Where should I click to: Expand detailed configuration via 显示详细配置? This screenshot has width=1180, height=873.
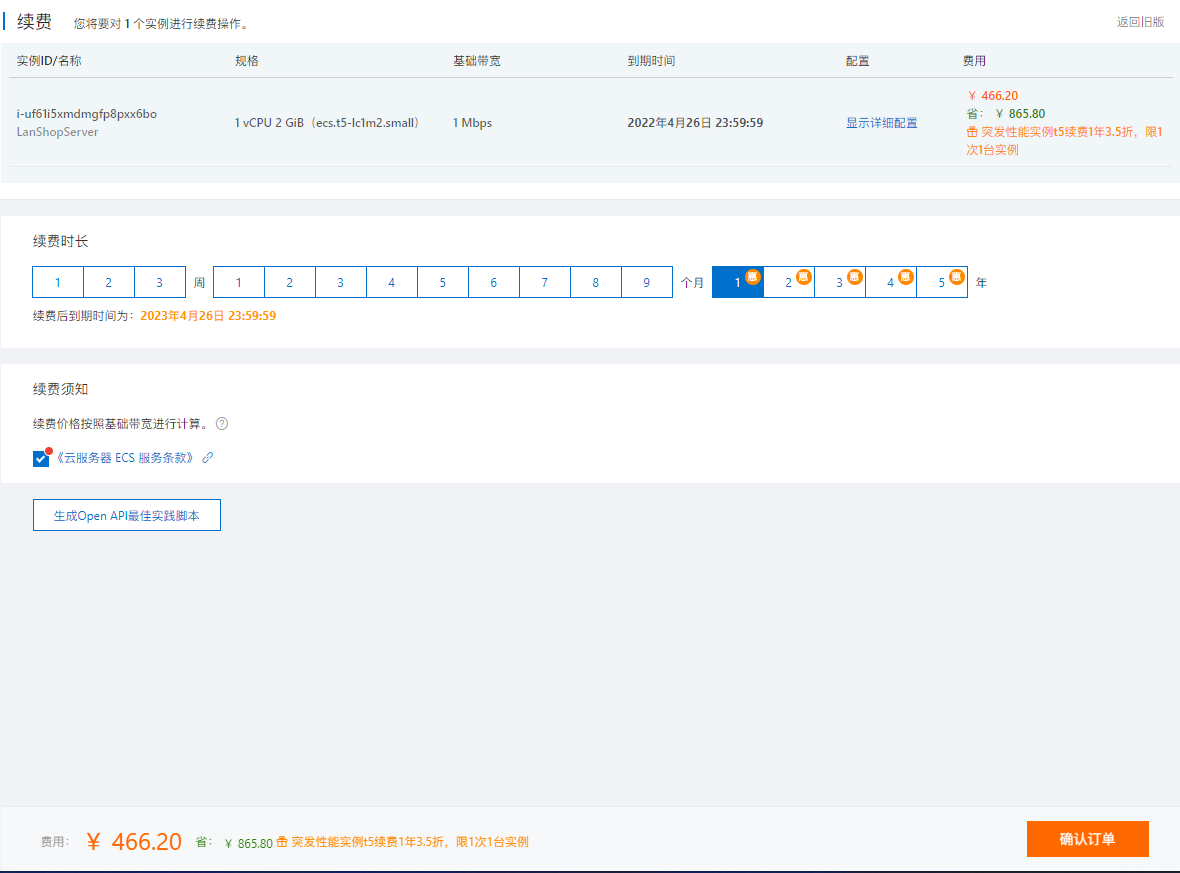[881, 123]
